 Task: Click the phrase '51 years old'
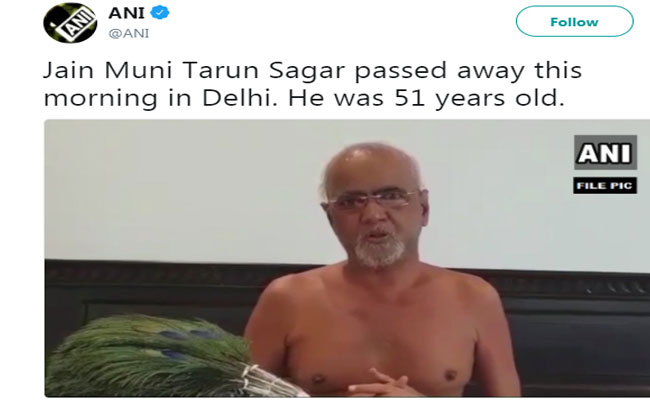479,99
